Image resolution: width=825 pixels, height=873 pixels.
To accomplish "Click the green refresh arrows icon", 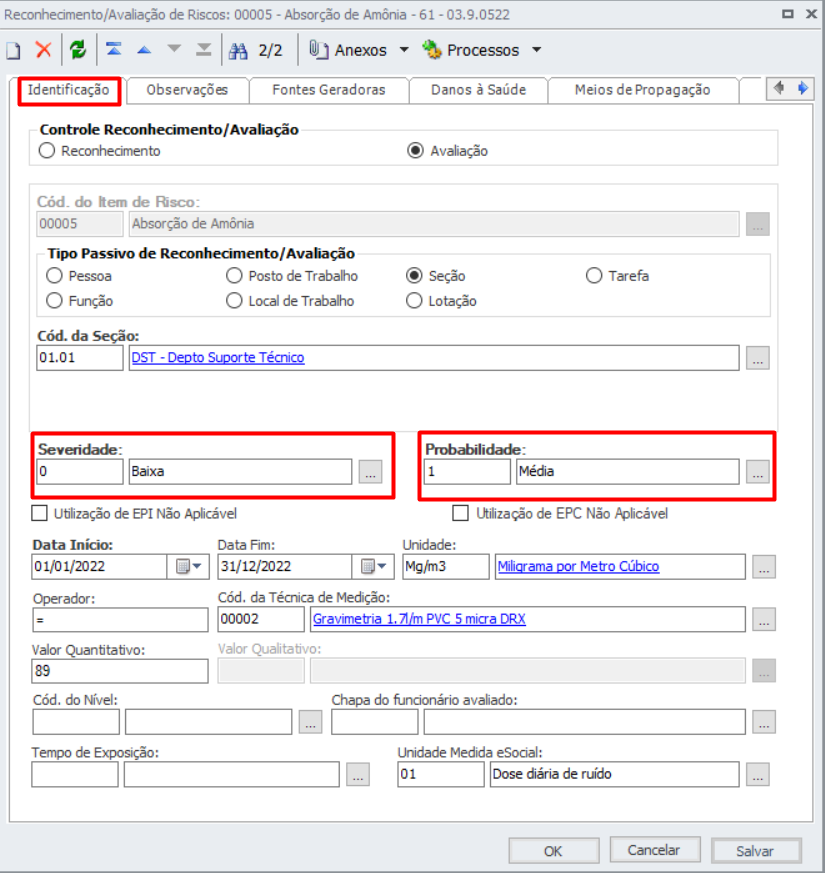I will click(78, 50).
